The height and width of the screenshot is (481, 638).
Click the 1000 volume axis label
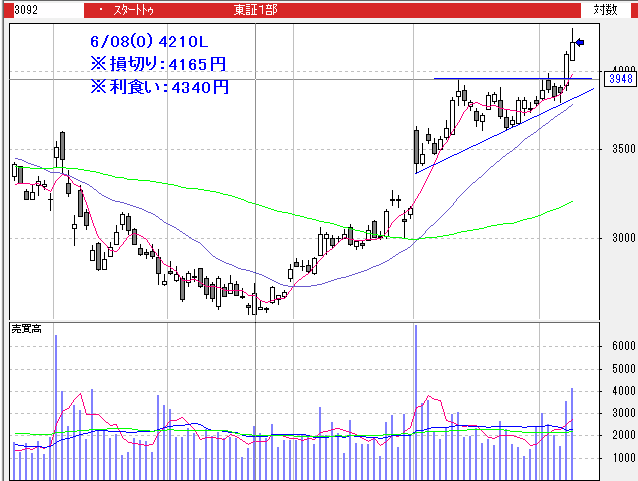point(621,458)
